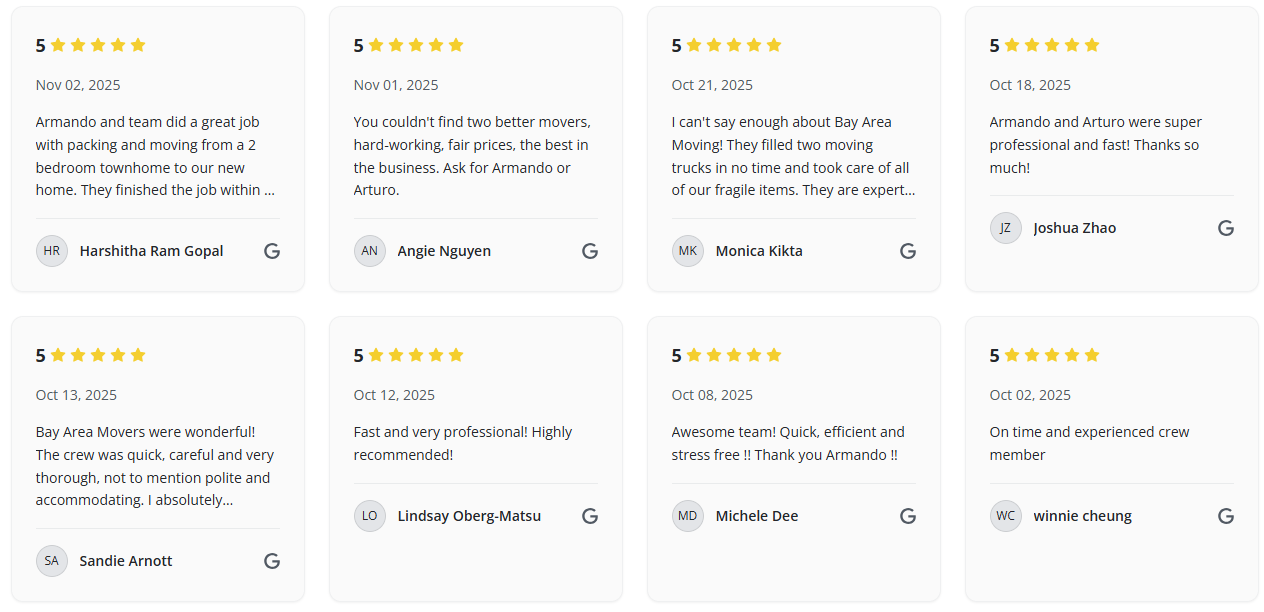Click the star rating on Oct 18 review
The image size is (1264, 612).
point(1051,45)
